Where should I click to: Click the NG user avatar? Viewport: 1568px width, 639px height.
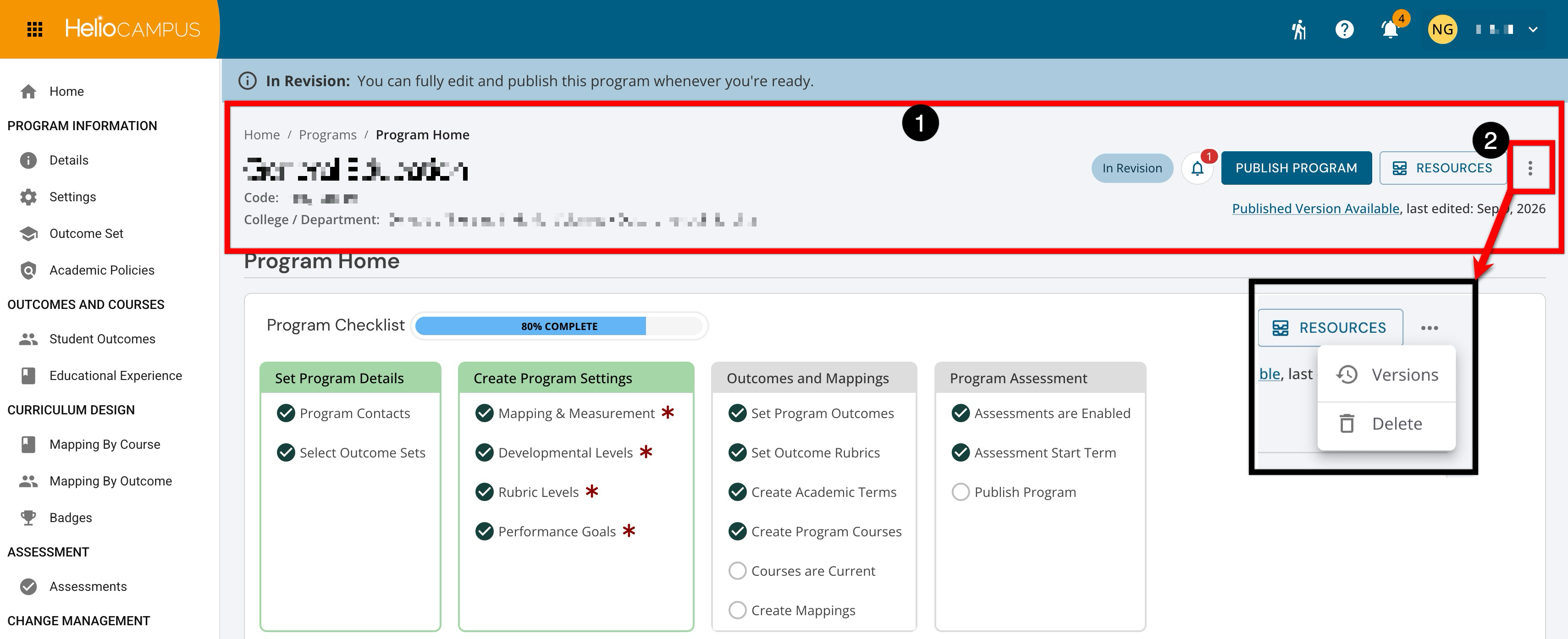point(1442,29)
